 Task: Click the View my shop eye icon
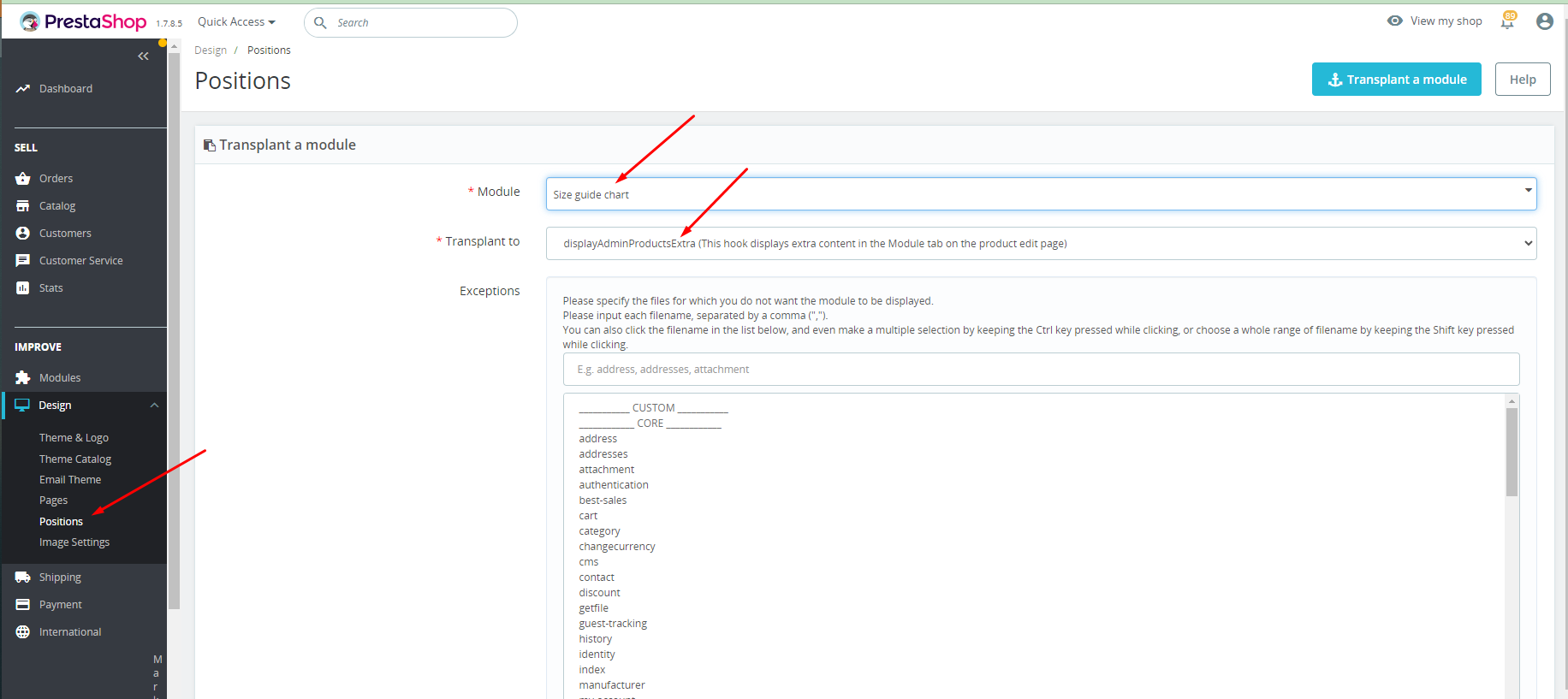(x=1395, y=21)
